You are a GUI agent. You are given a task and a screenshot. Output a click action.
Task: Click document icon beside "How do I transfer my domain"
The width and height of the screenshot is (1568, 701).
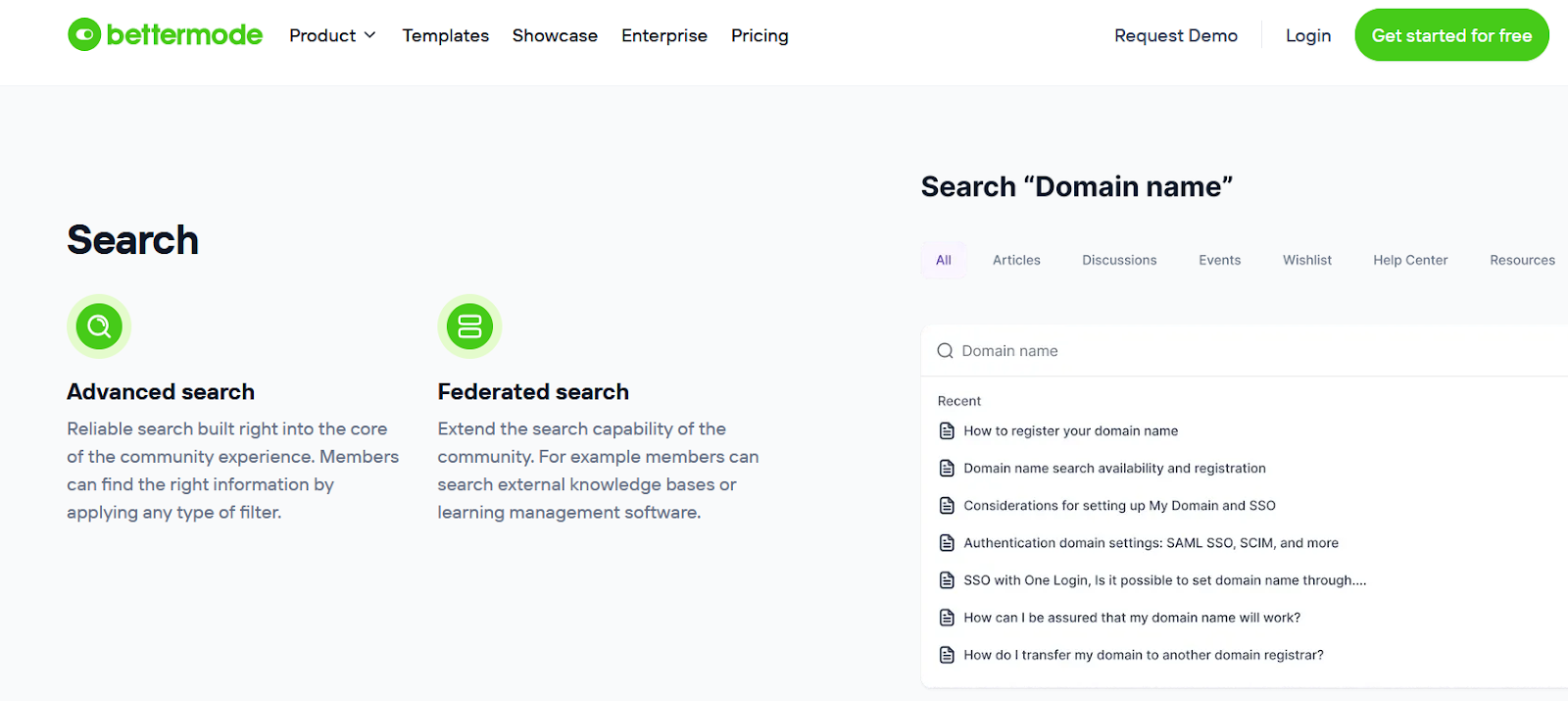point(947,655)
